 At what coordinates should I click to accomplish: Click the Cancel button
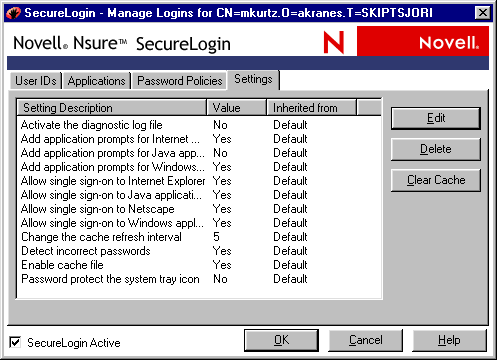(366, 340)
